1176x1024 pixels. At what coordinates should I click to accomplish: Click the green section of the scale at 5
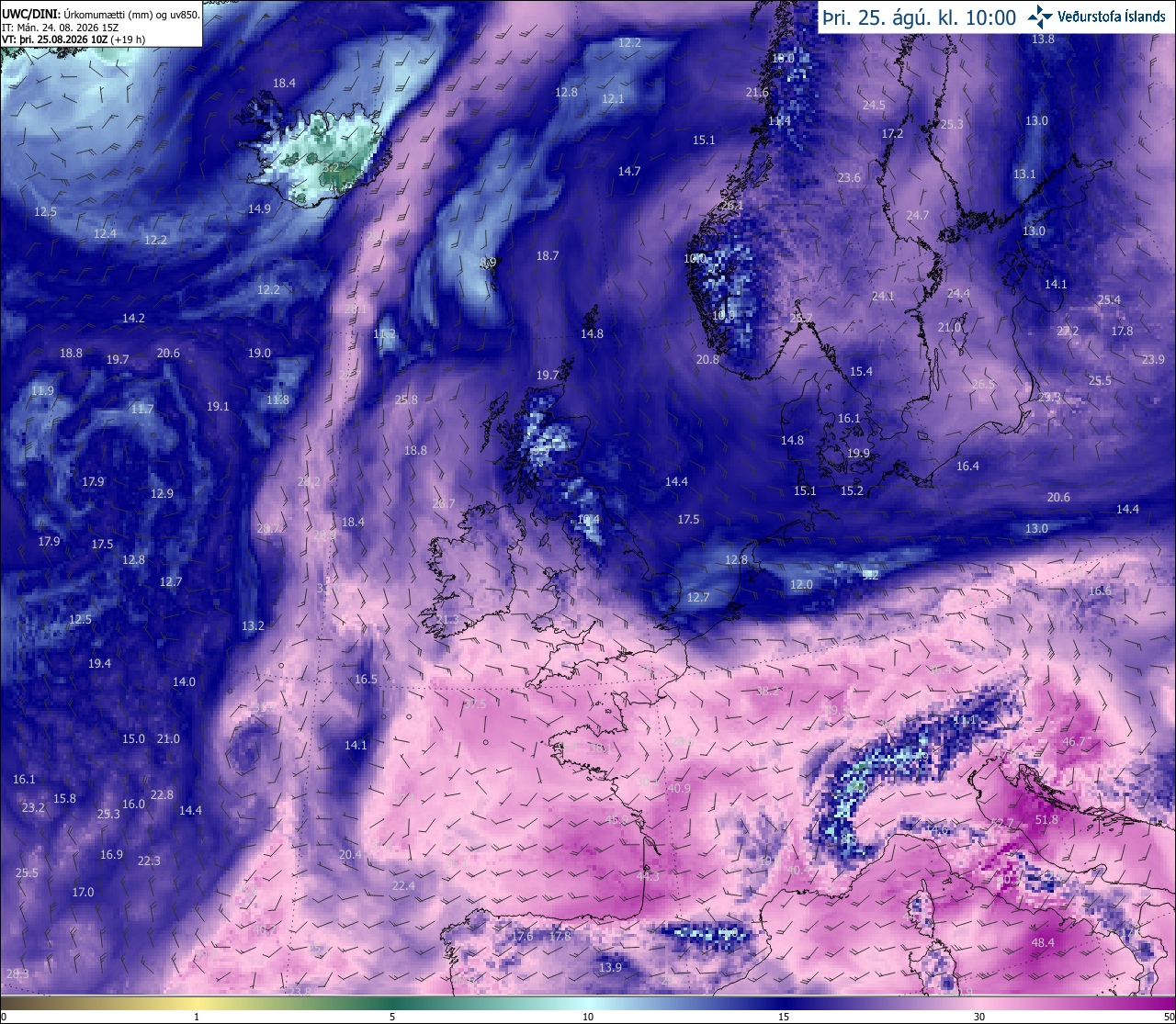(392, 1003)
